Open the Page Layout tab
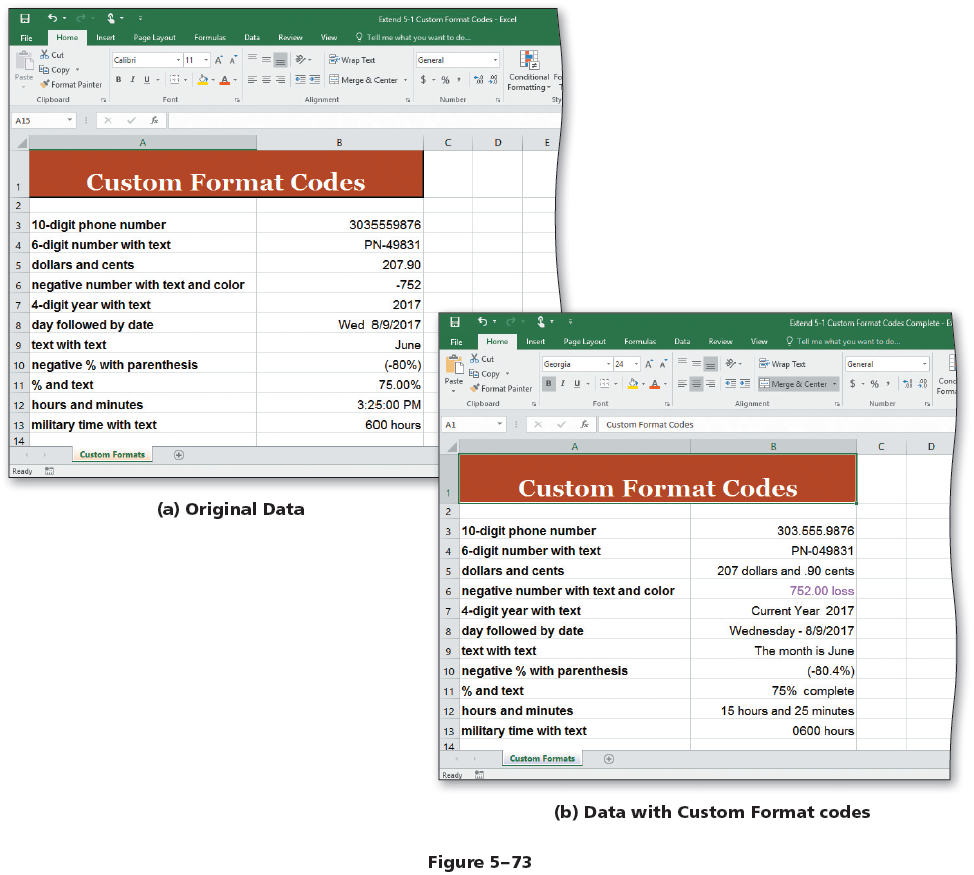 (155, 37)
